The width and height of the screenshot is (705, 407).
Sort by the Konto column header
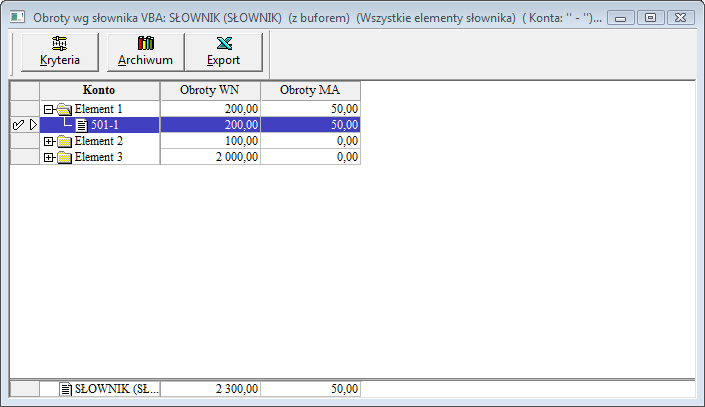tap(99, 90)
